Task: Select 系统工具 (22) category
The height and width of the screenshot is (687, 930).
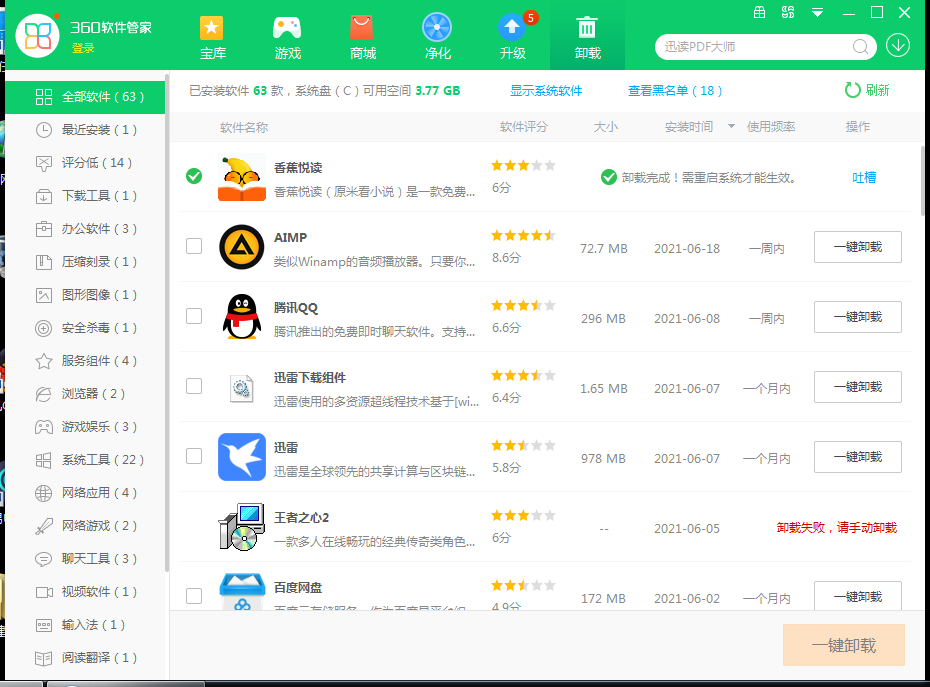Action: point(85,460)
